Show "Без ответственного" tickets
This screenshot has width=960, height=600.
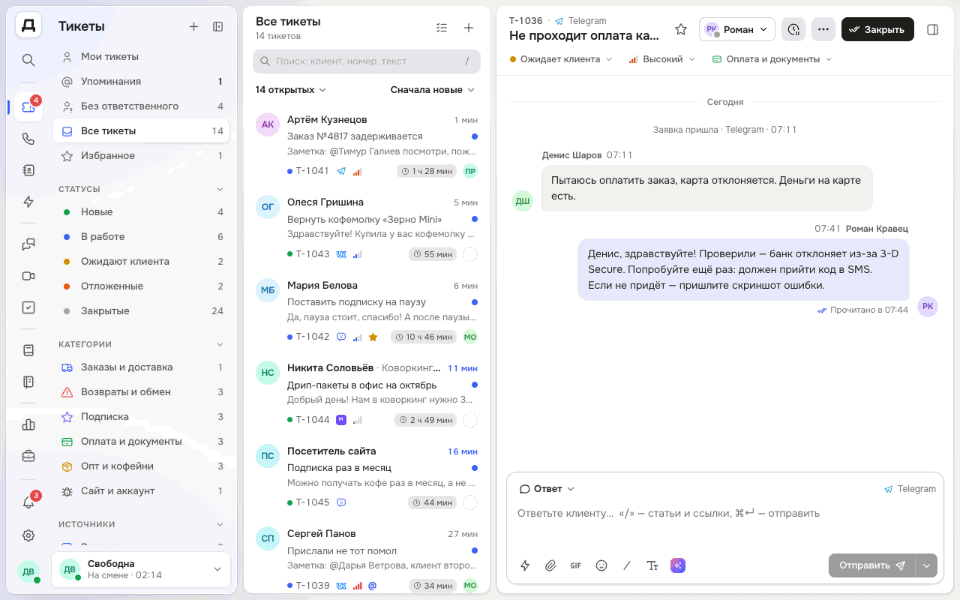[x=141, y=106]
